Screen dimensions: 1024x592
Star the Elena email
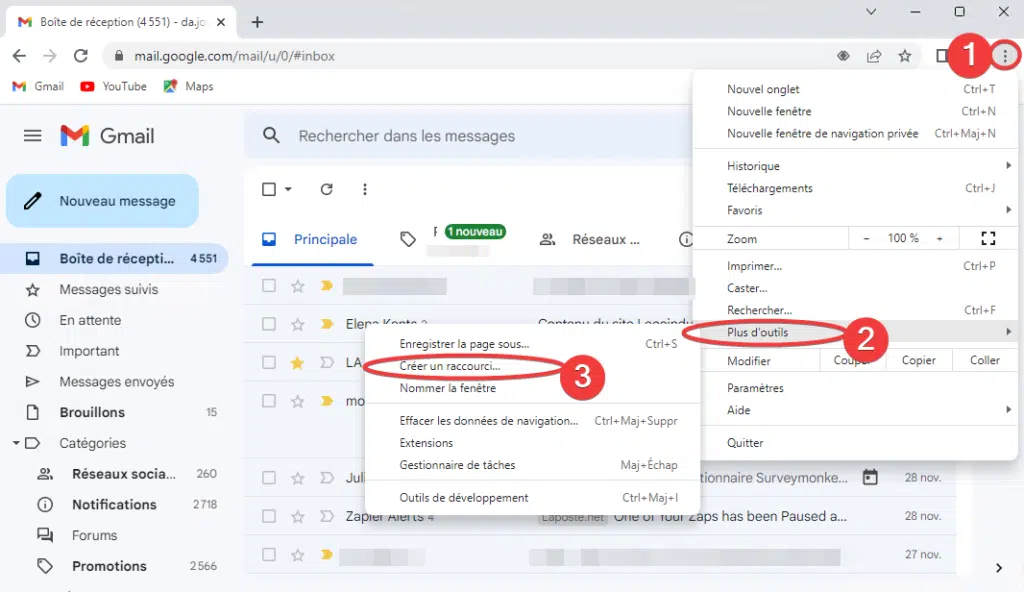[x=298, y=324]
